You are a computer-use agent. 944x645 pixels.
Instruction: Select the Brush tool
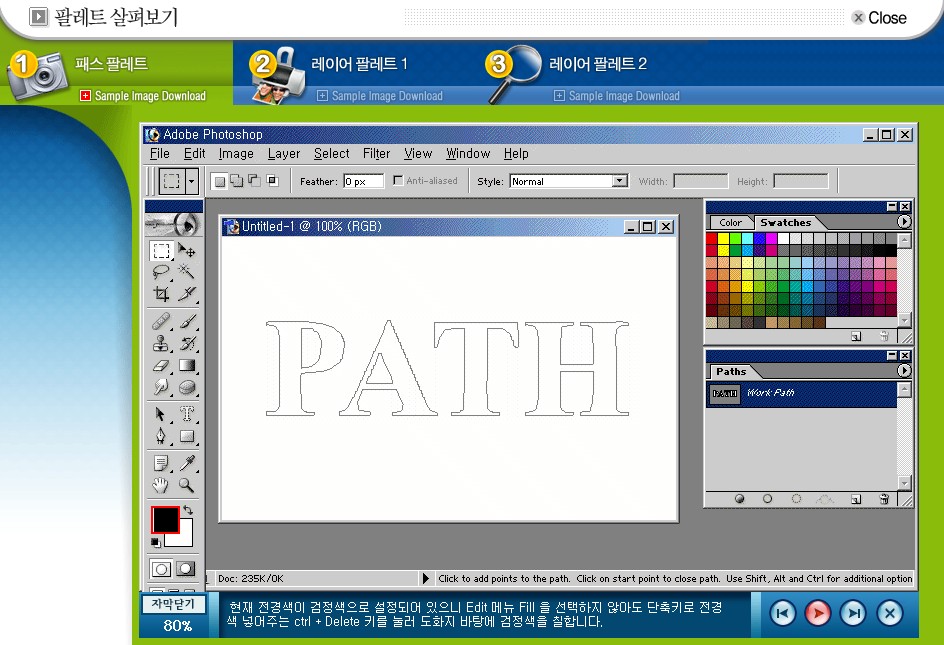pos(187,321)
